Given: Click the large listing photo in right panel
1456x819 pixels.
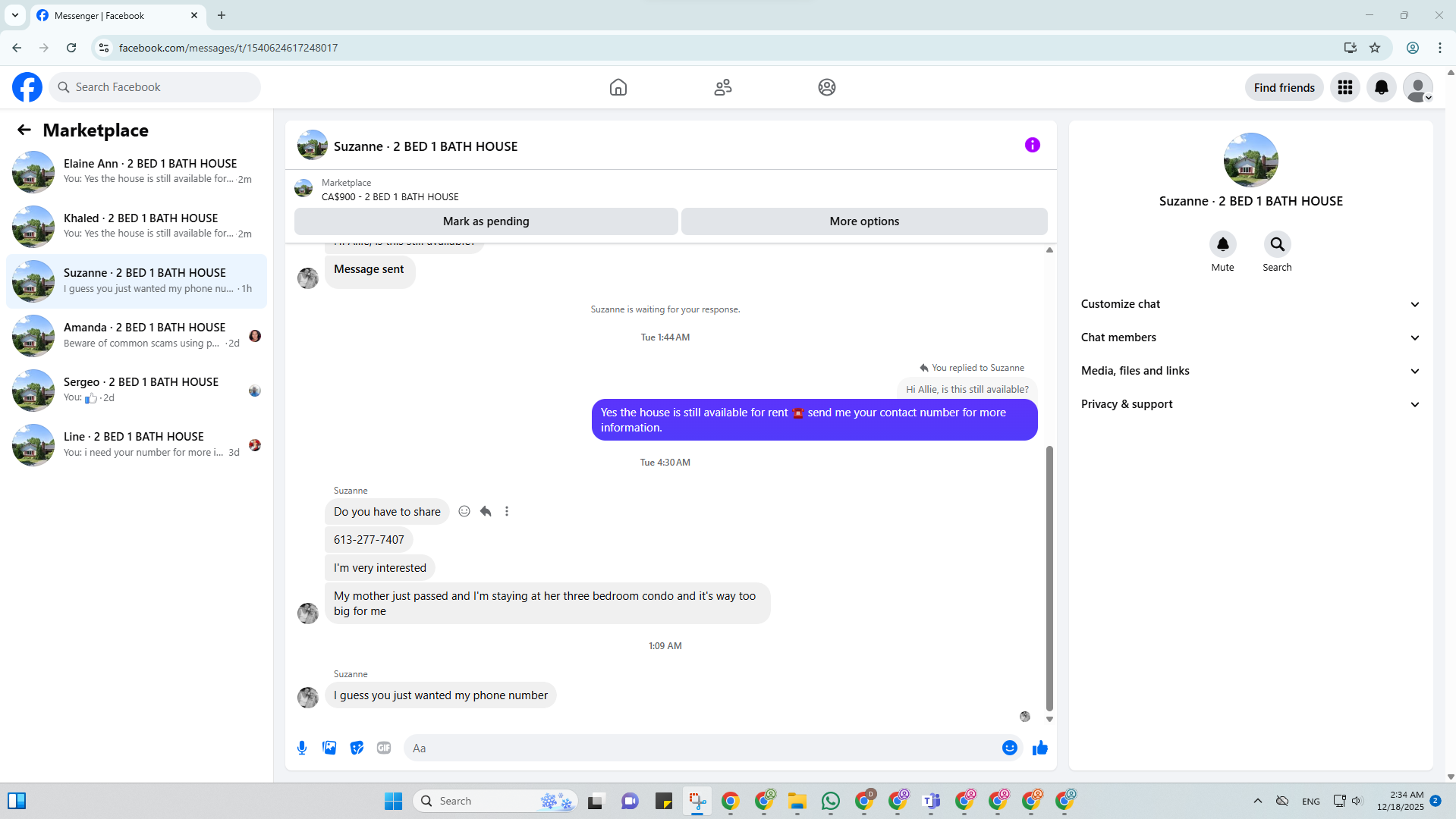Looking at the screenshot, I should [x=1250, y=160].
